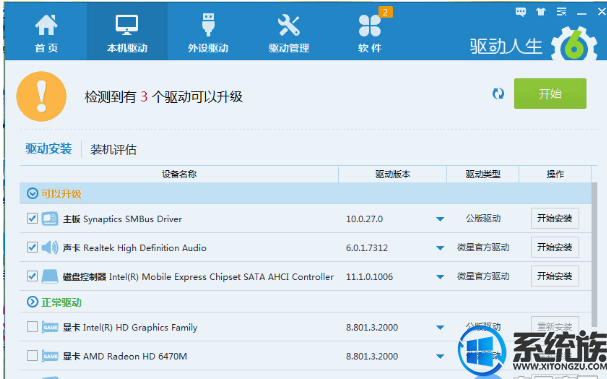Viewport: 607px width, 379px height.
Task: Open version dropdown for Synaptics SMBus Driver
Action: (440, 219)
